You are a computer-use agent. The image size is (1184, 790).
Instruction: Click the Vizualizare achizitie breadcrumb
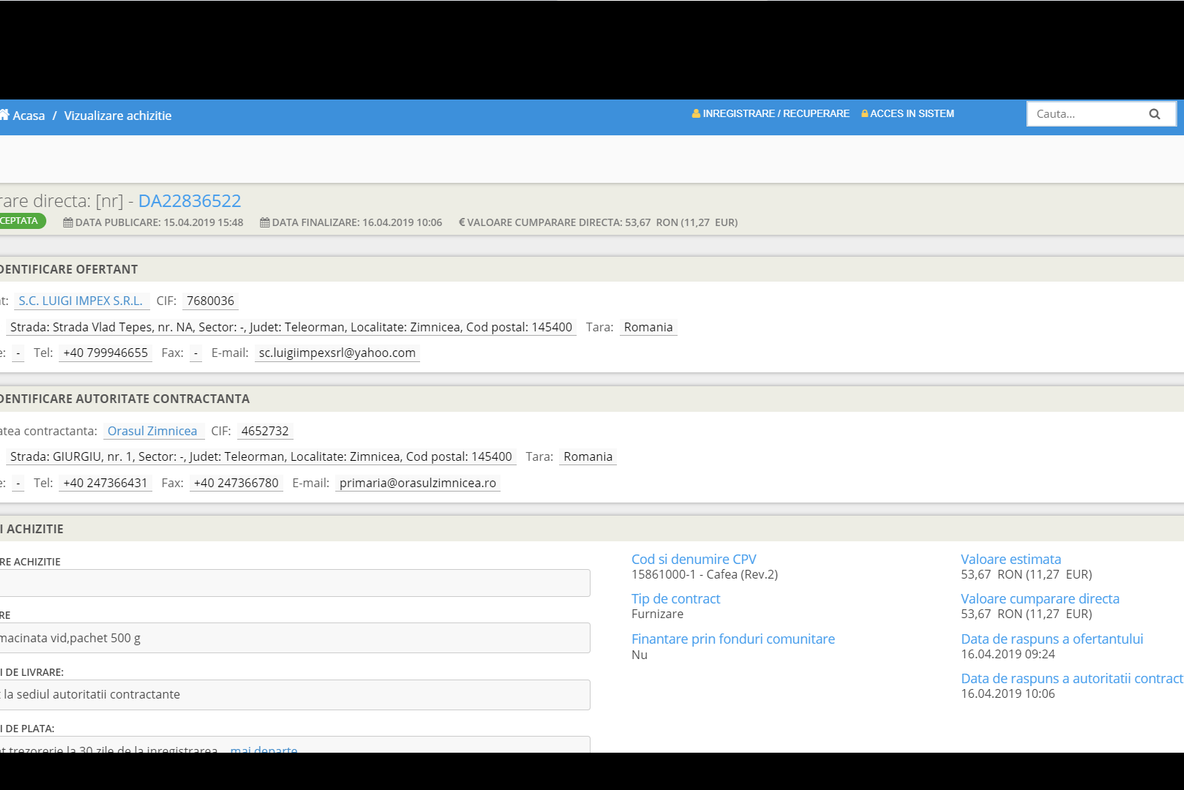118,116
